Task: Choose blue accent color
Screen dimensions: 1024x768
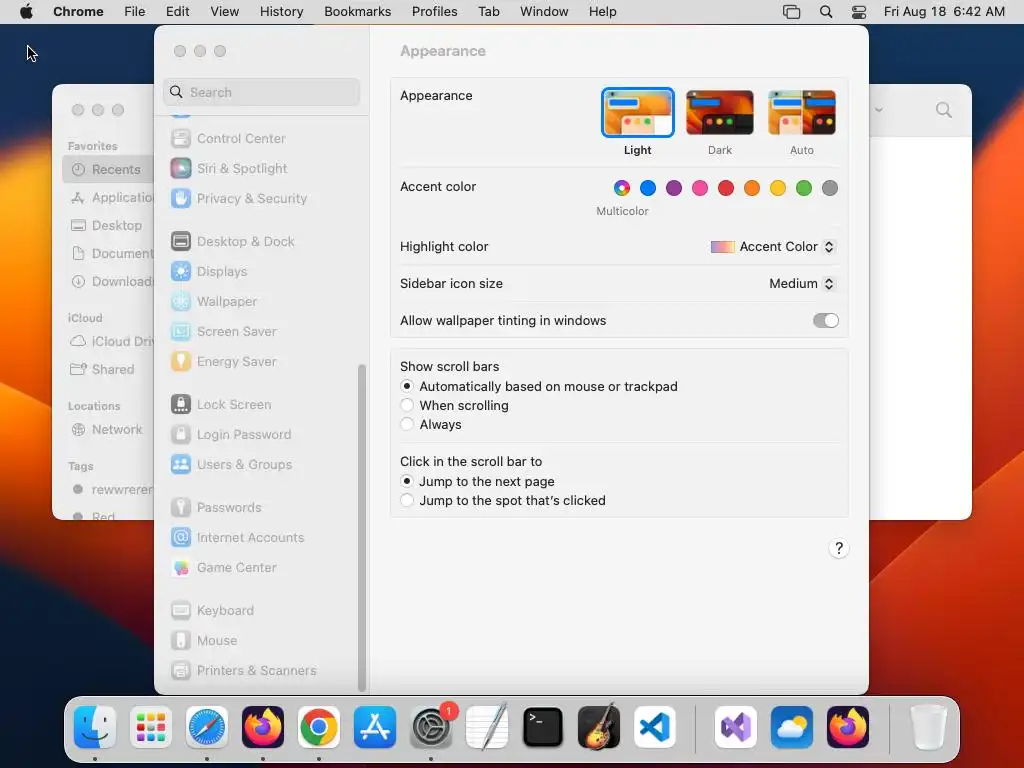Action: 648,188
